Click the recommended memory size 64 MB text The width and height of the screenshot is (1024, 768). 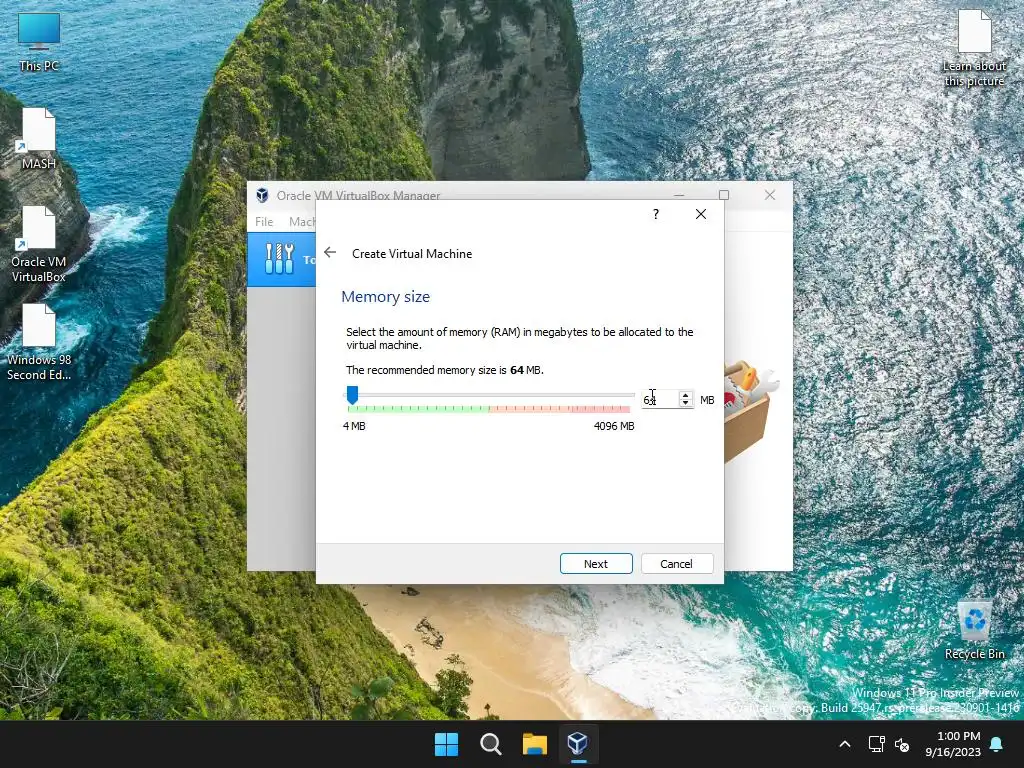[x=445, y=370]
